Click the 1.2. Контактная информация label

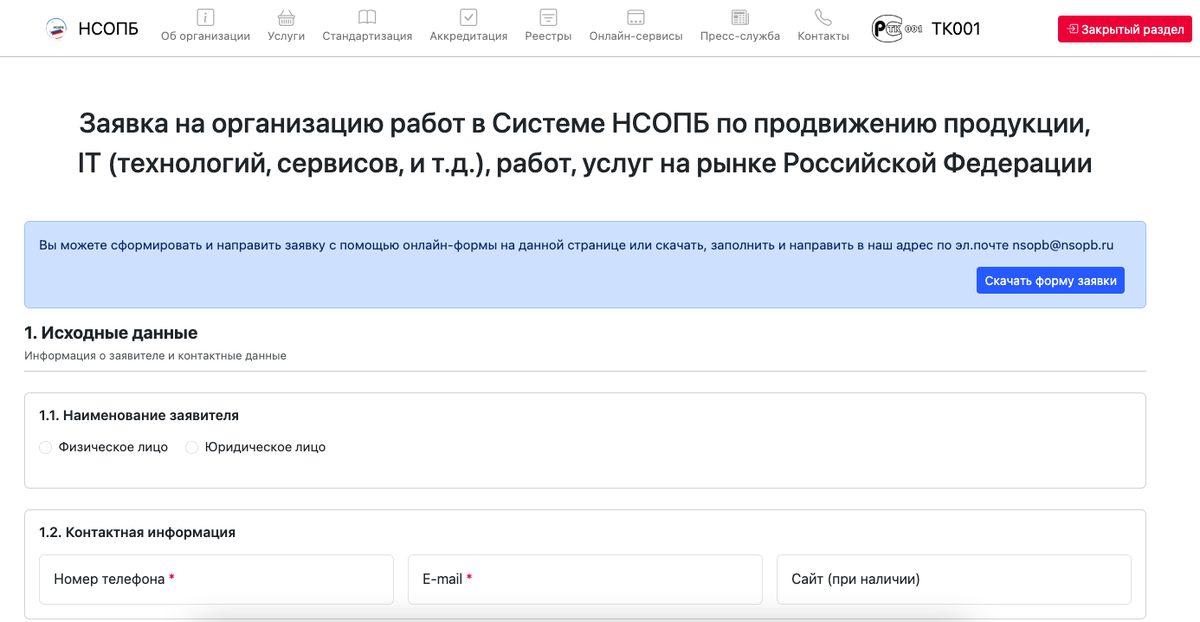137,532
